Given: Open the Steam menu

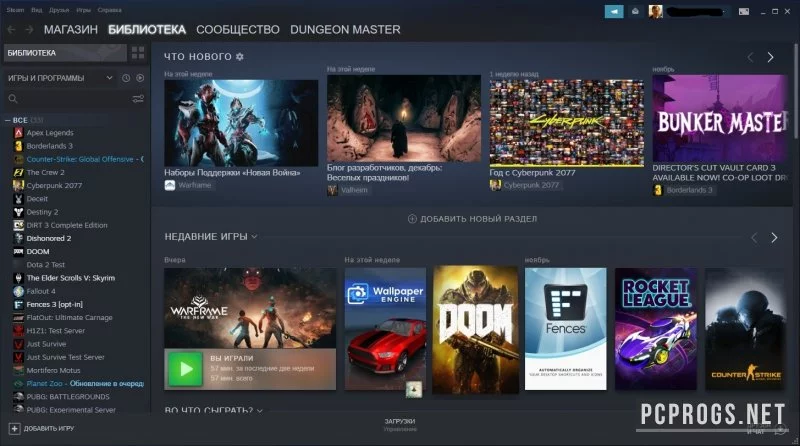Looking at the screenshot, I should (x=15, y=10).
